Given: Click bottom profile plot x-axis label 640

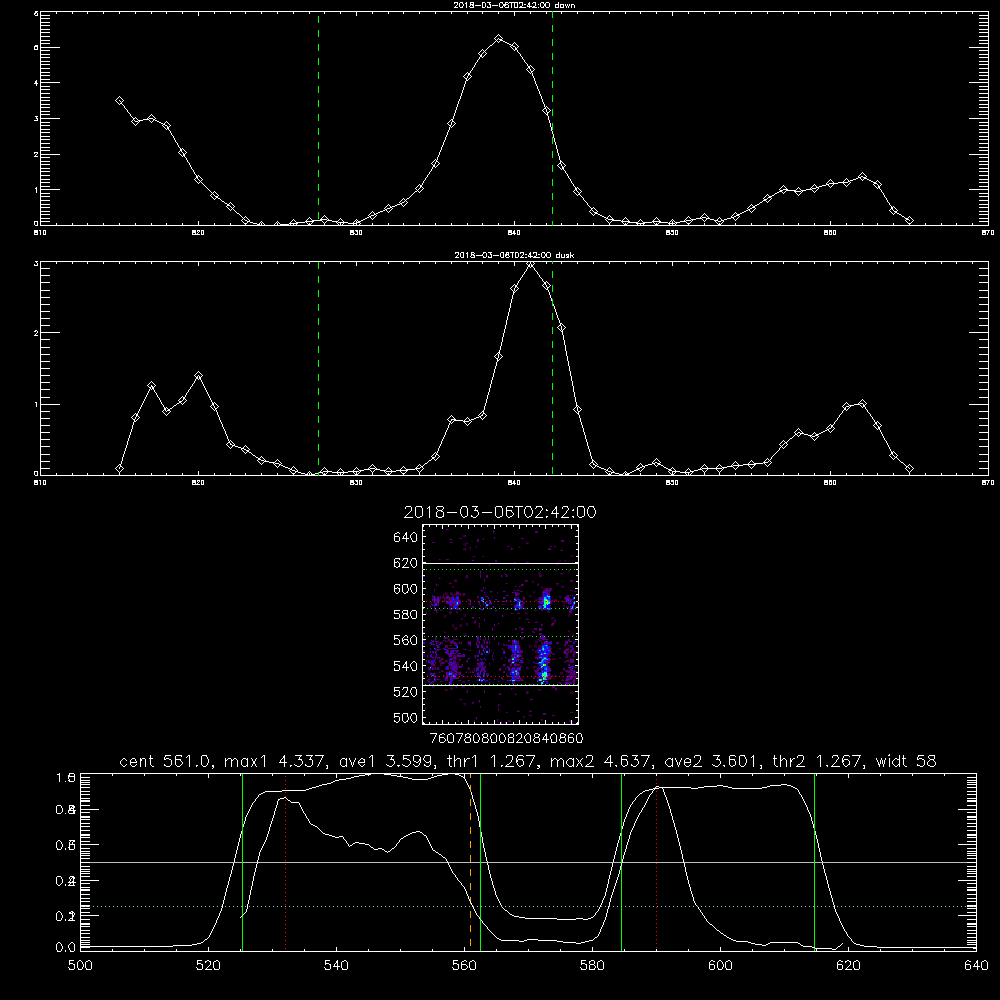Looking at the screenshot, I should (976, 966).
